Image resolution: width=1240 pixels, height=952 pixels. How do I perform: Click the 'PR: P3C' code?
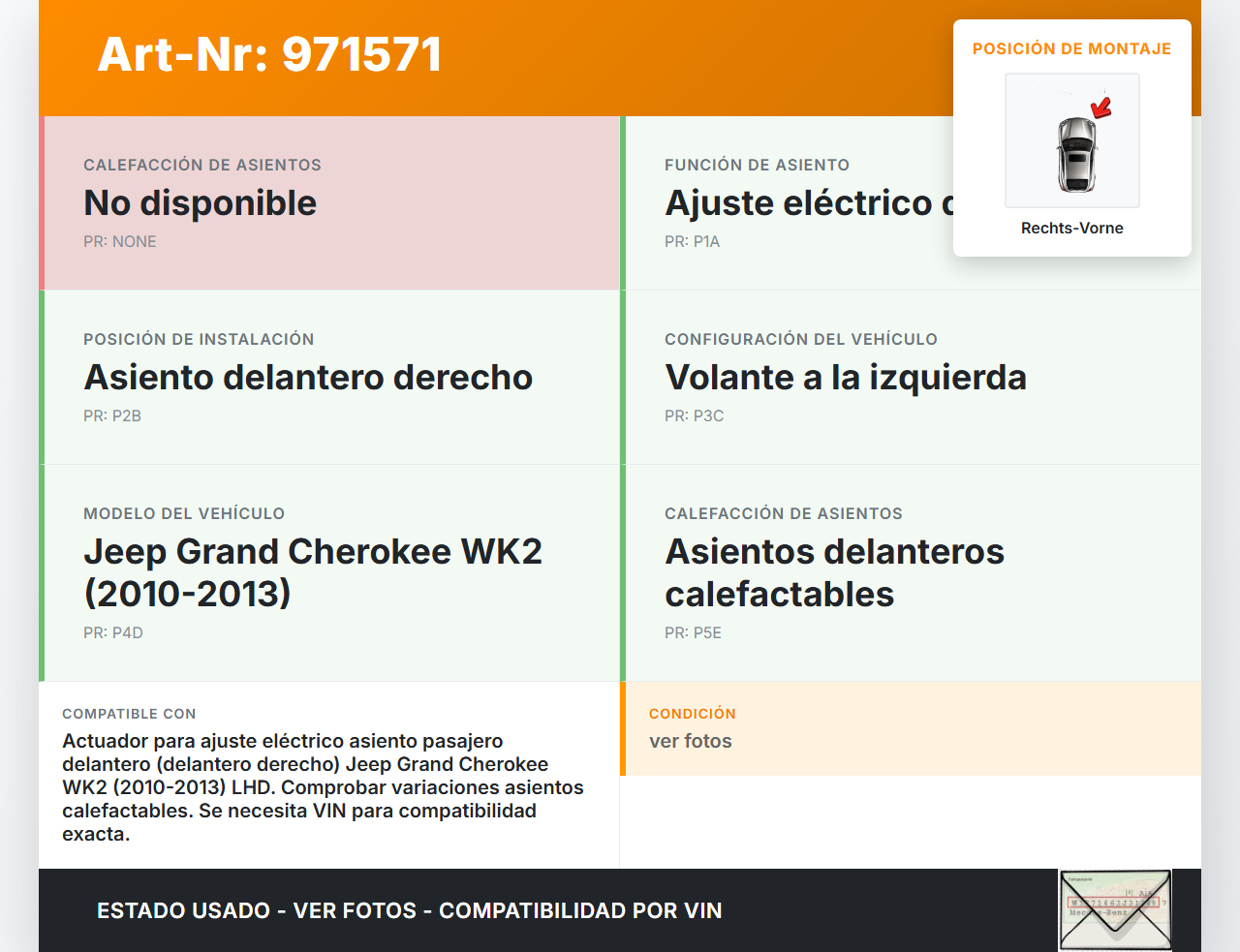[x=694, y=416]
